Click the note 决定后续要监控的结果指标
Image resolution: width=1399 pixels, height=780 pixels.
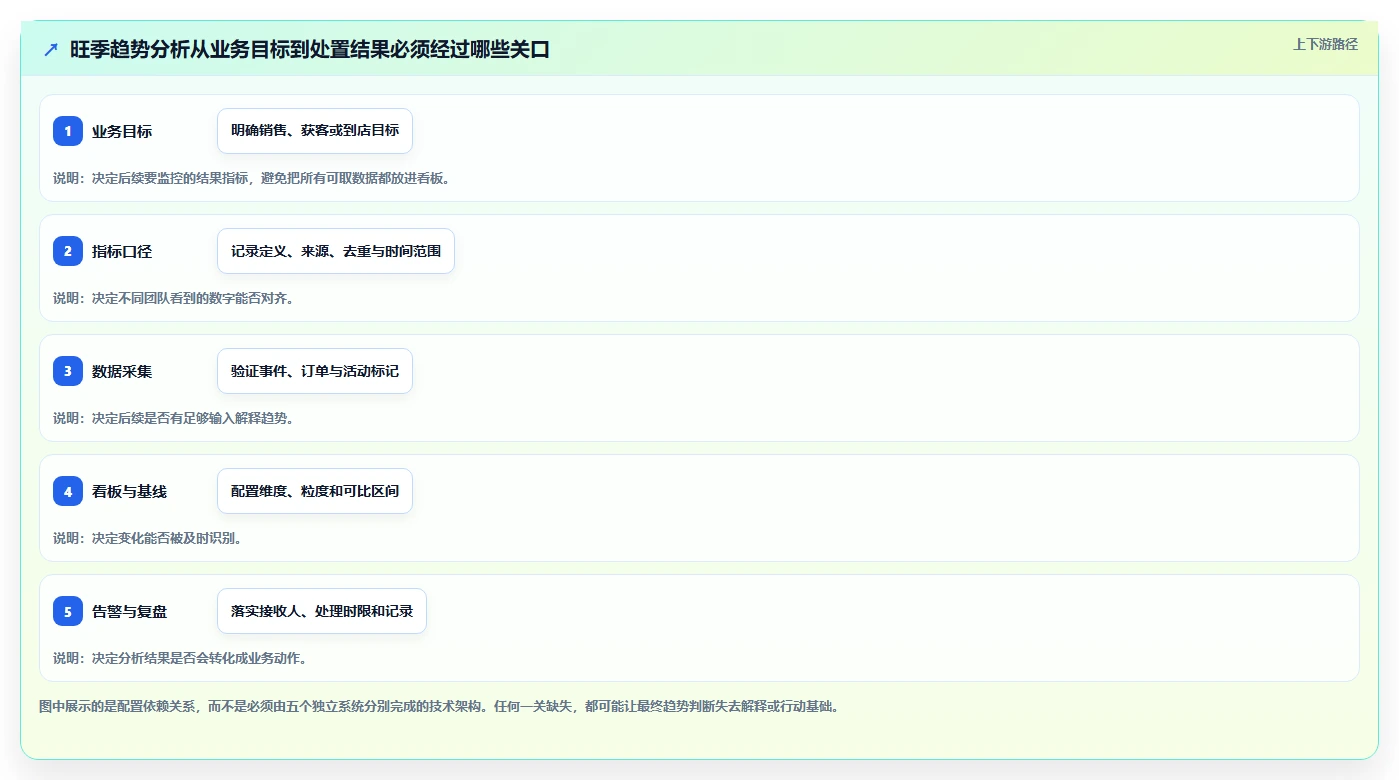[251, 178]
